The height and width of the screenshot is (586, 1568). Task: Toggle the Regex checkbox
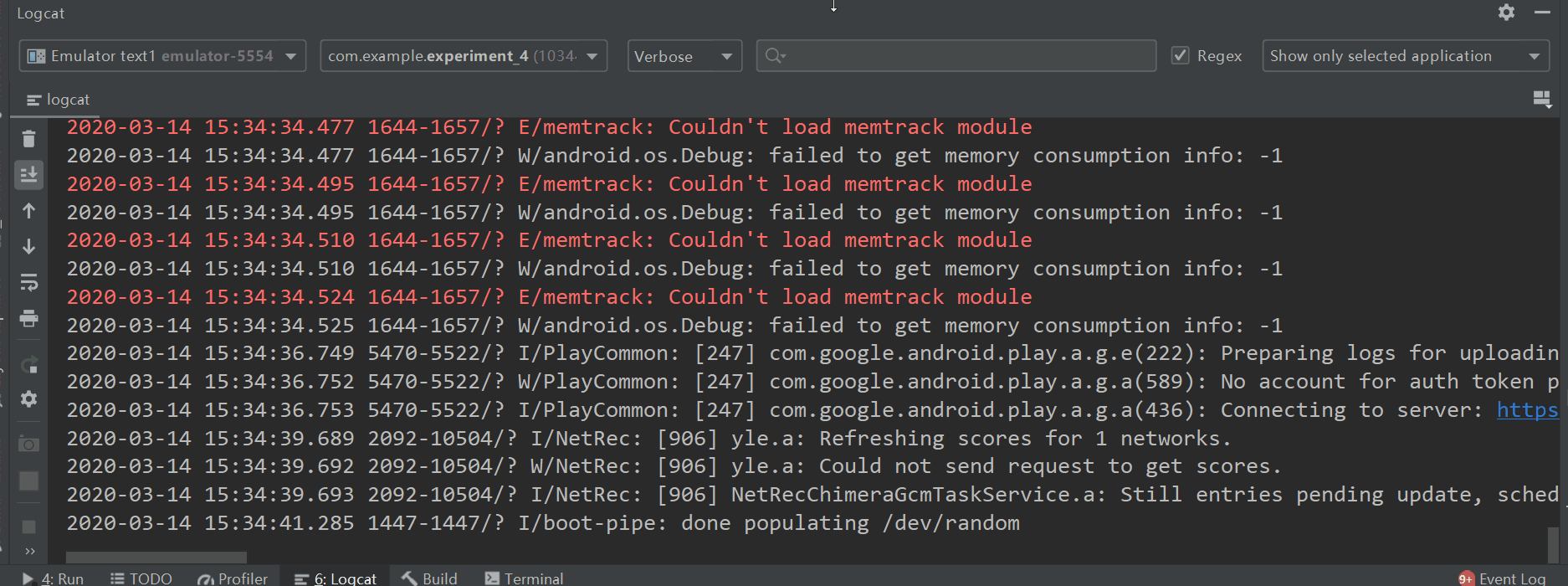point(1181,56)
